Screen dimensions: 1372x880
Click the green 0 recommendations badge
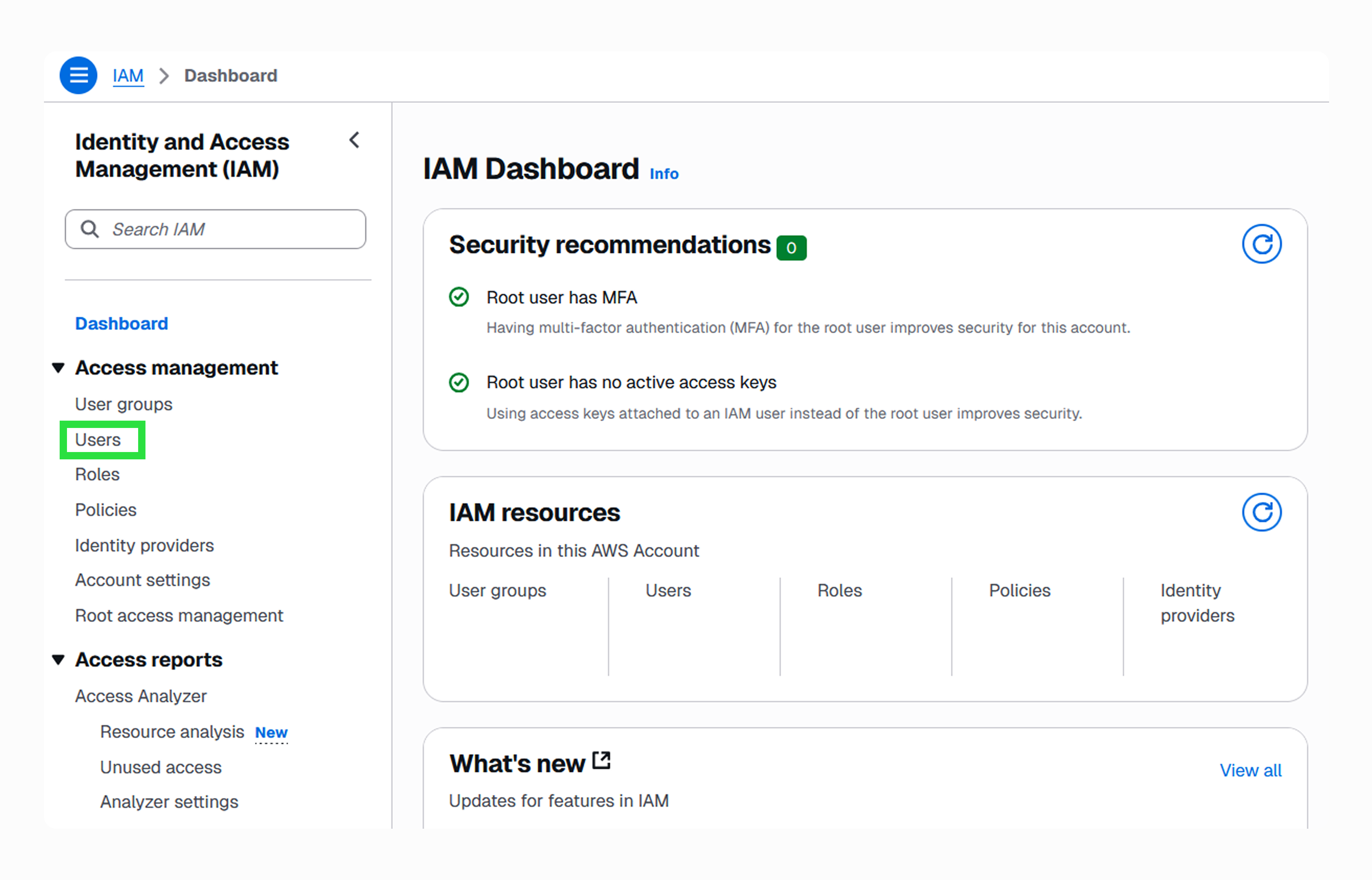click(791, 247)
